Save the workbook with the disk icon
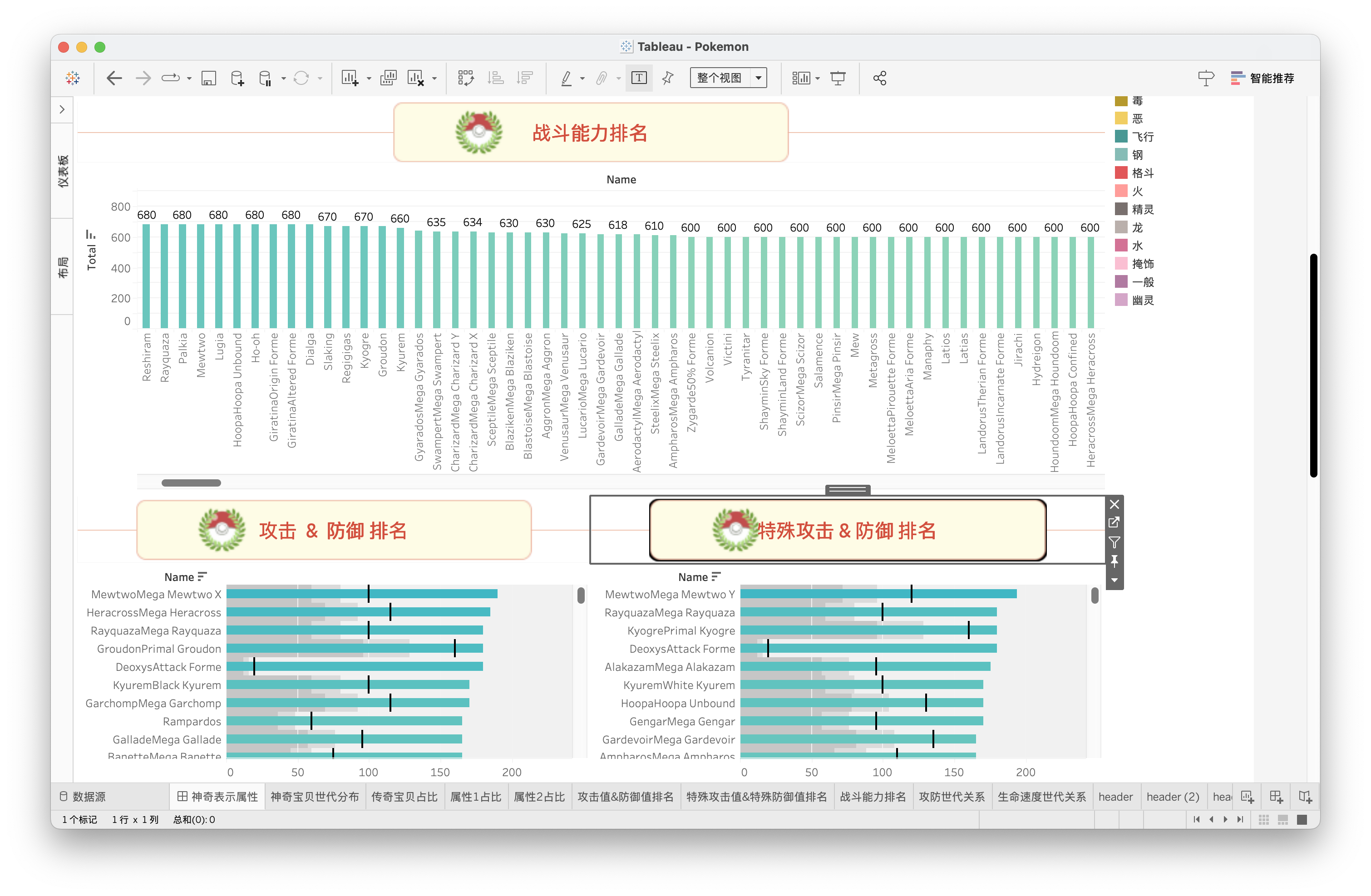Image resolution: width=1371 pixels, height=896 pixels. [x=208, y=78]
